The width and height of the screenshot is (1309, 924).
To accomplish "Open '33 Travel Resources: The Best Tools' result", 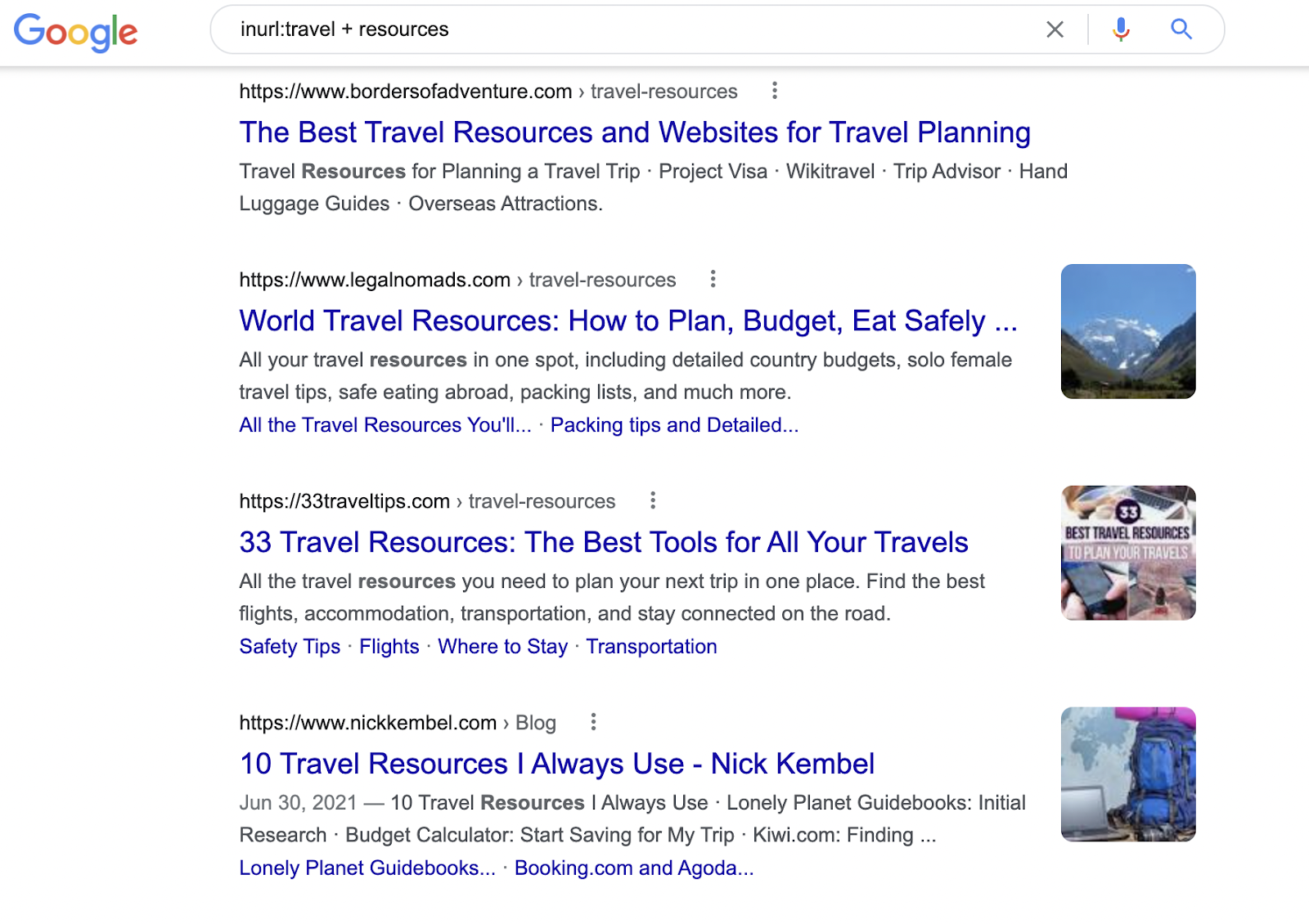I will point(604,542).
